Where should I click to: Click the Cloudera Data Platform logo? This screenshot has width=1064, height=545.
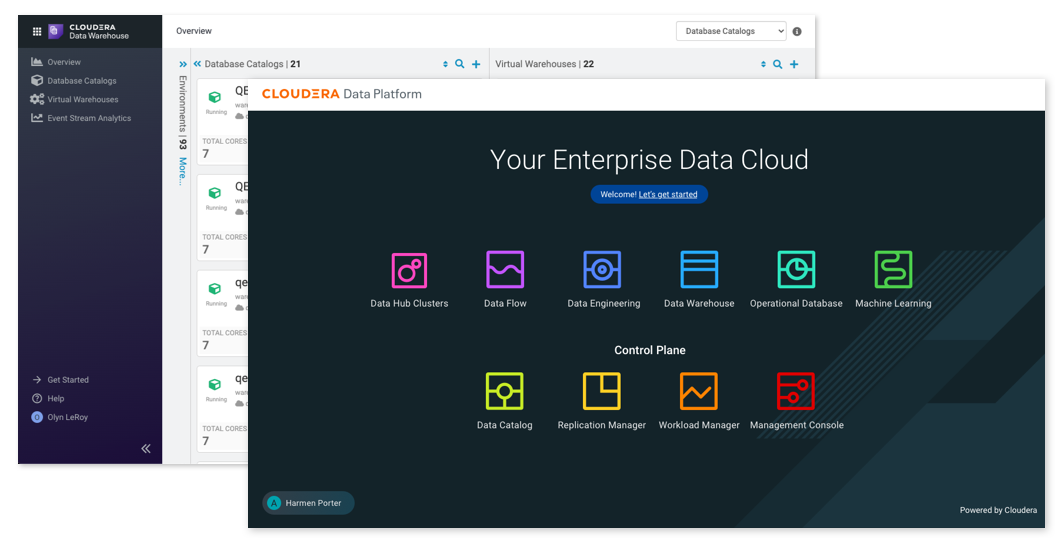click(341, 94)
